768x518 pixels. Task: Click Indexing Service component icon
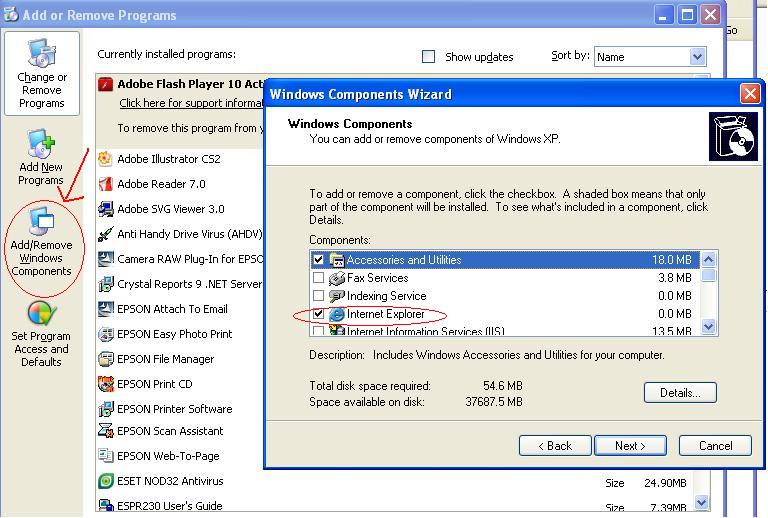pyautogui.click(x=337, y=296)
